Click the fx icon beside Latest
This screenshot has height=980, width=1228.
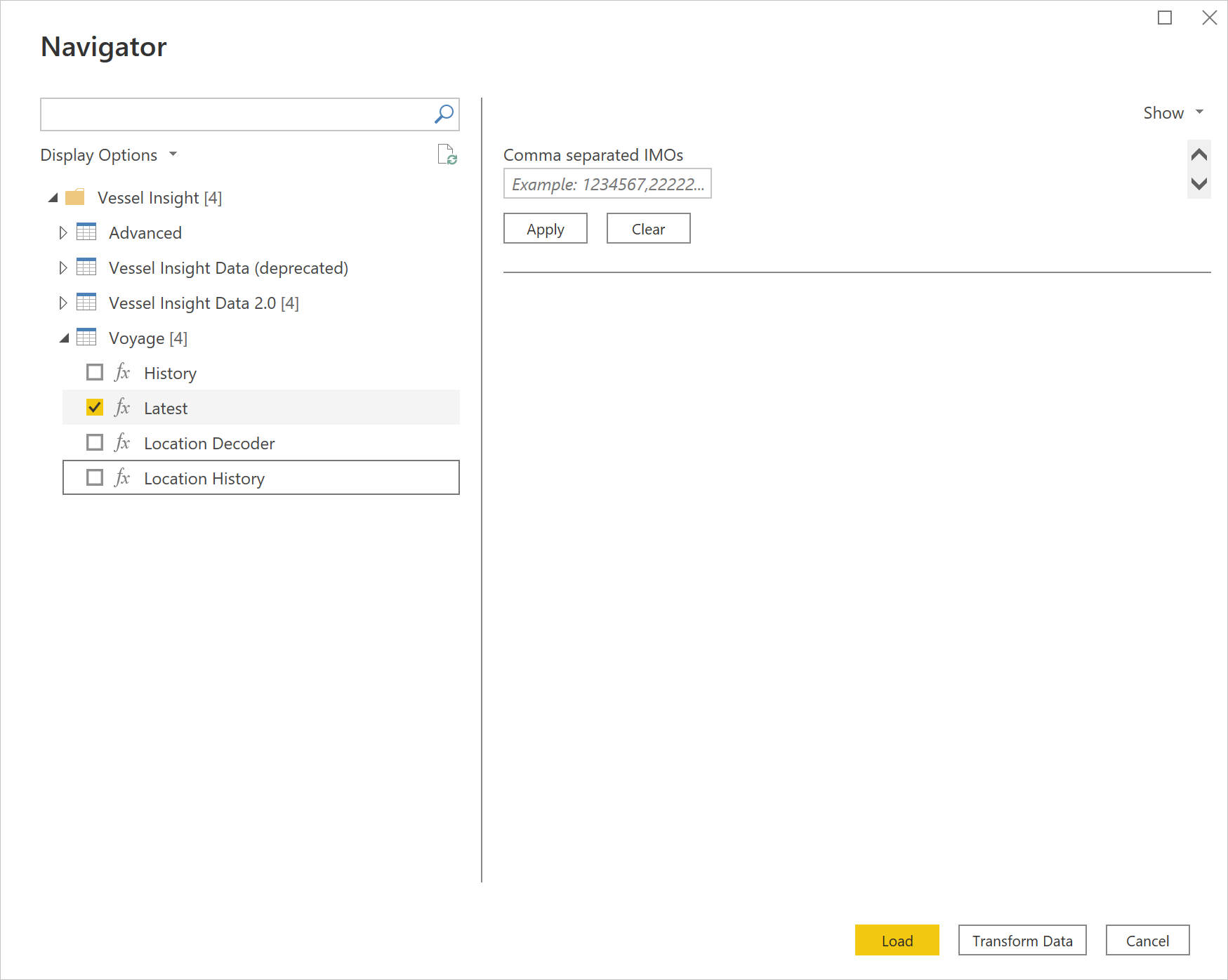pyautogui.click(x=122, y=407)
